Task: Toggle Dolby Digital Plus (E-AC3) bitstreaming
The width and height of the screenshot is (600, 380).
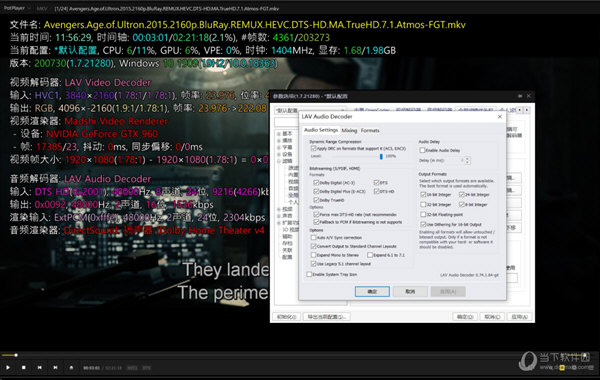Action: (x=316, y=191)
